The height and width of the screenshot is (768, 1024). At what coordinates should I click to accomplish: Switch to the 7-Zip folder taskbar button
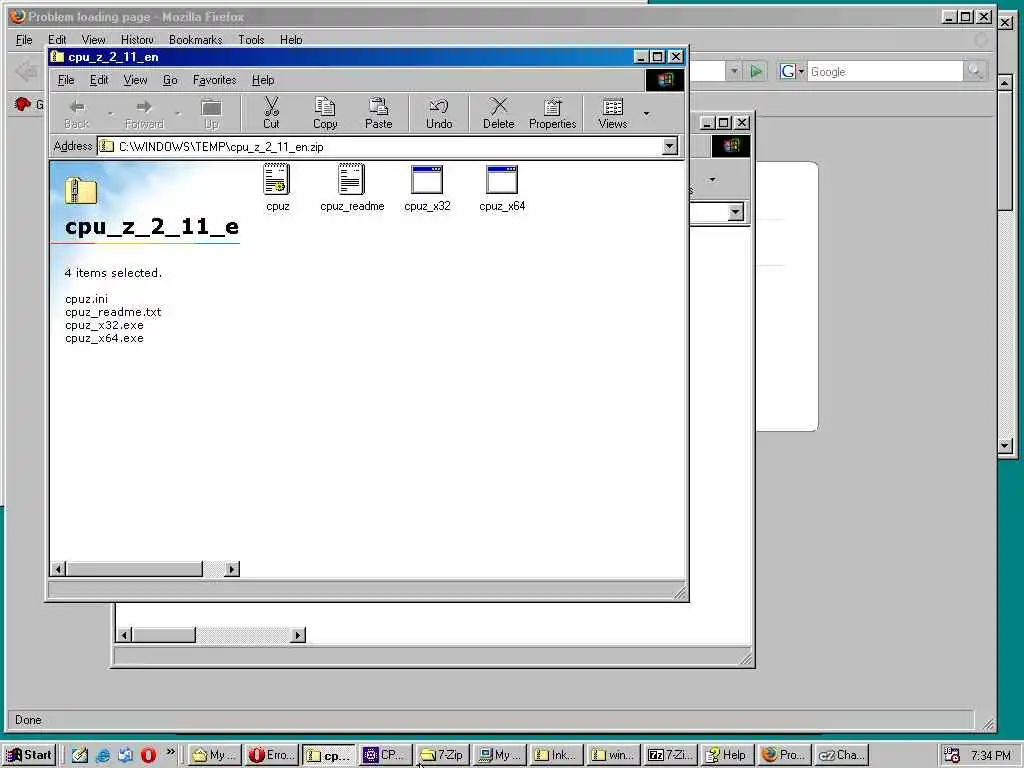pyautogui.click(x=442, y=755)
